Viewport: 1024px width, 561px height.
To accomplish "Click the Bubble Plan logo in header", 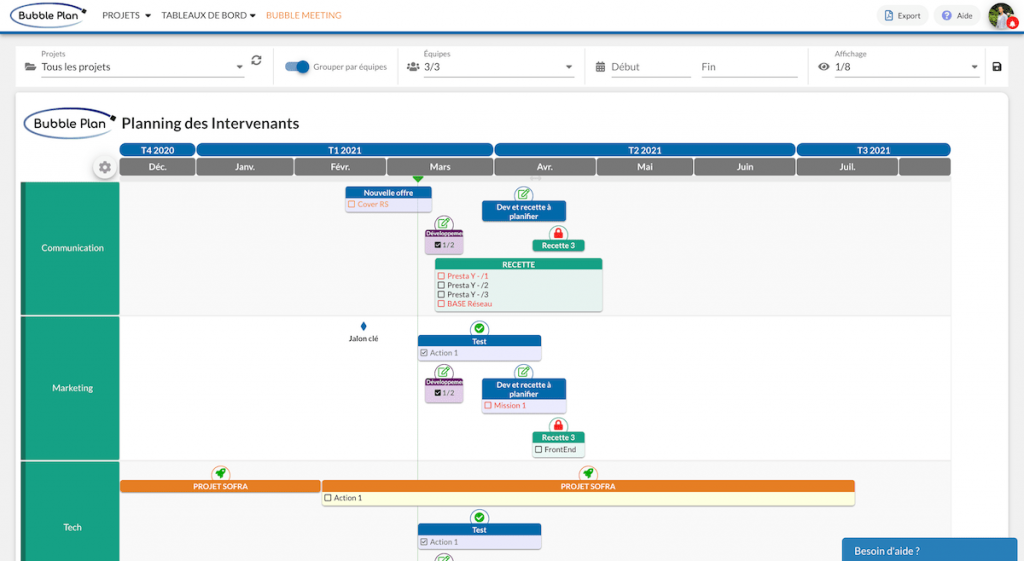I will [x=48, y=15].
